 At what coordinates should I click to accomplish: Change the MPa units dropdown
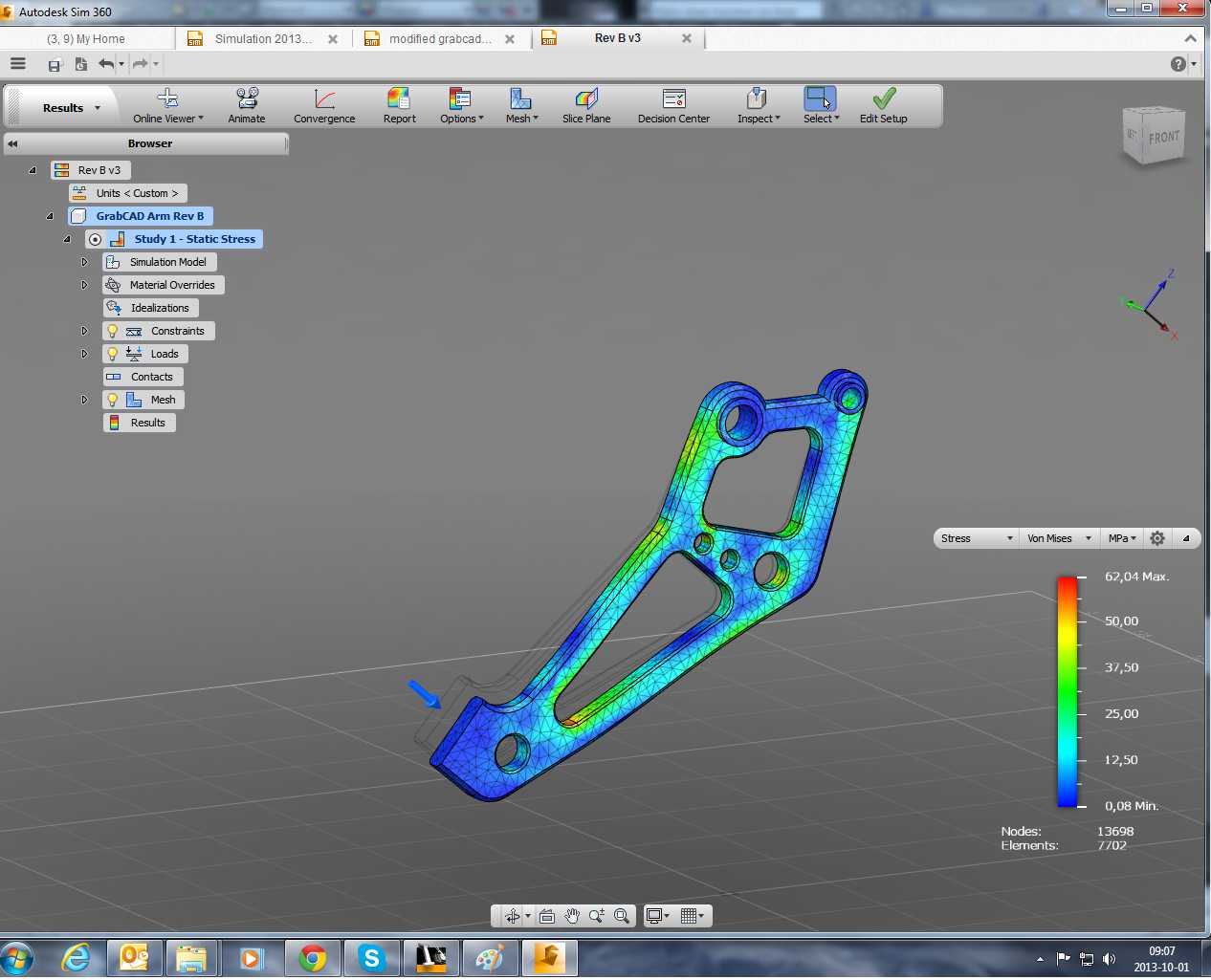[1121, 538]
